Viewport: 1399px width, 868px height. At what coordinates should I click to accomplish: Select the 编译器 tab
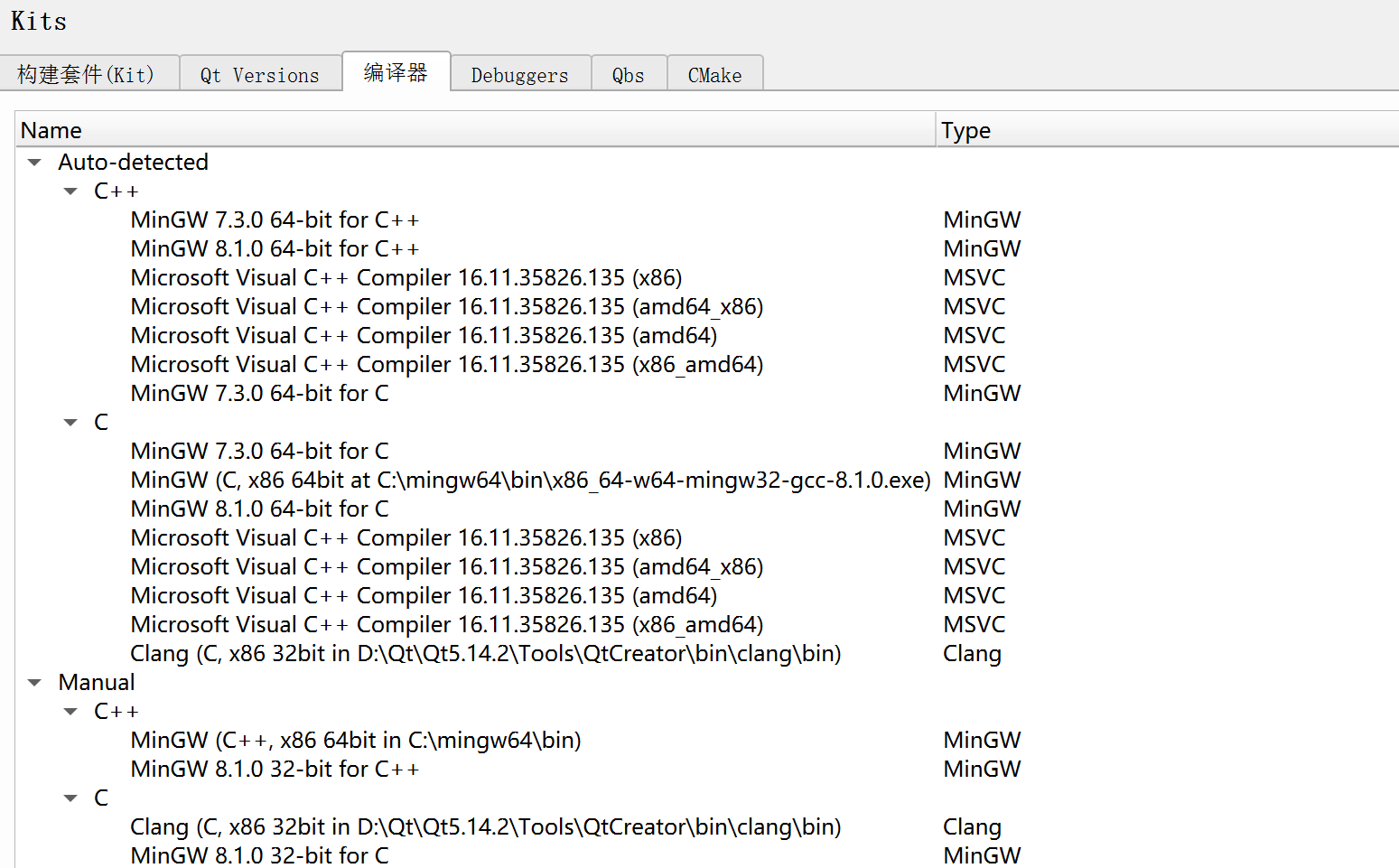pyautogui.click(x=396, y=71)
